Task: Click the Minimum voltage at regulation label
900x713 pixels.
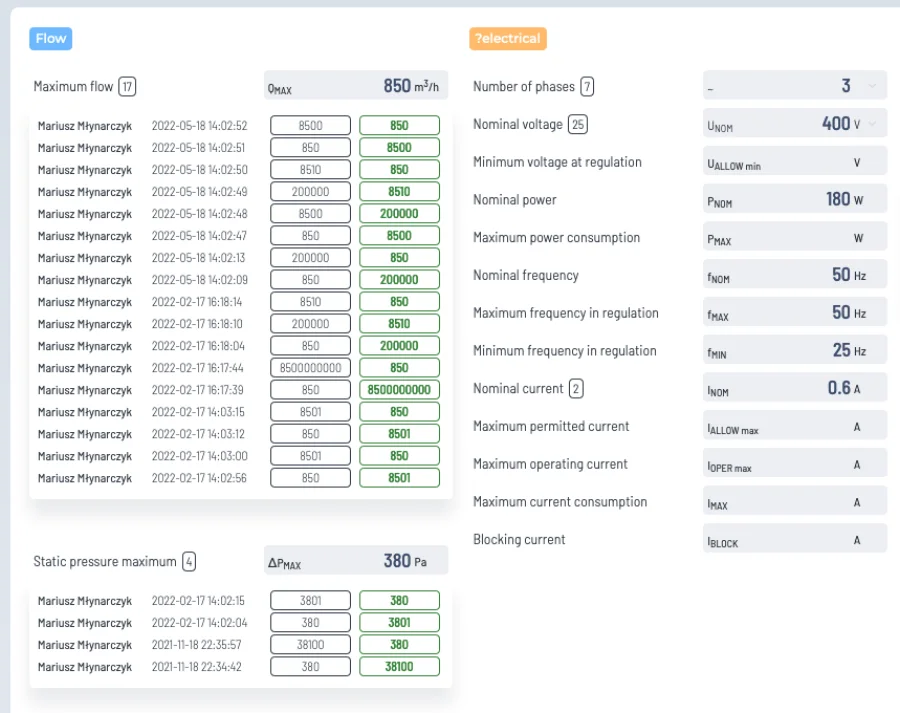Action: click(557, 162)
